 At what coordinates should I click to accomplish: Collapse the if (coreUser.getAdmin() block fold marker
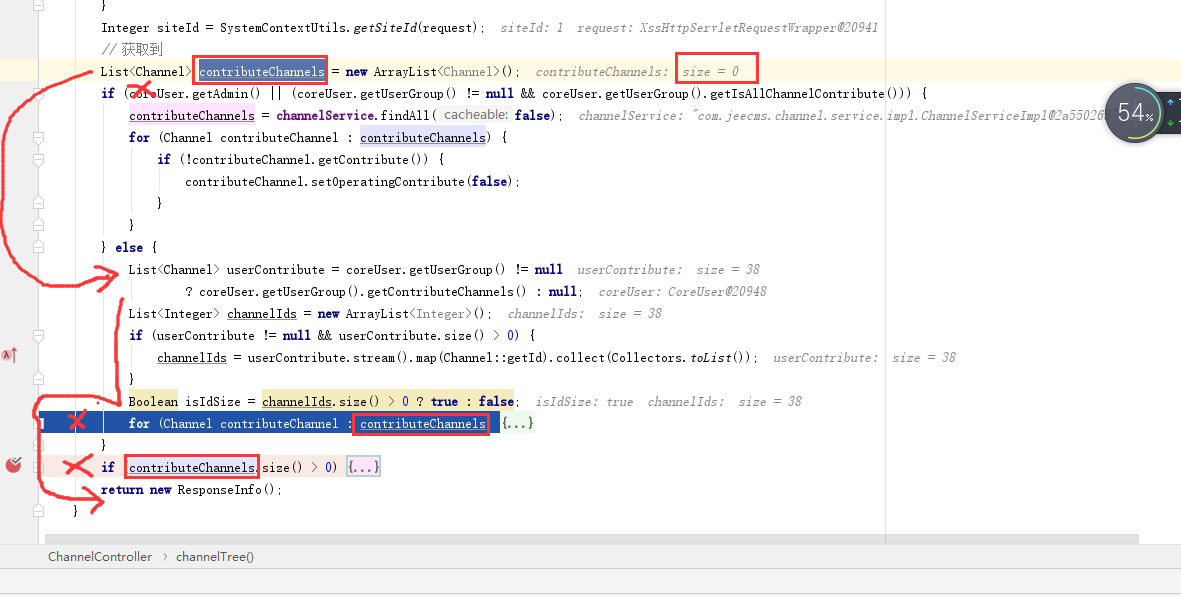coord(38,93)
